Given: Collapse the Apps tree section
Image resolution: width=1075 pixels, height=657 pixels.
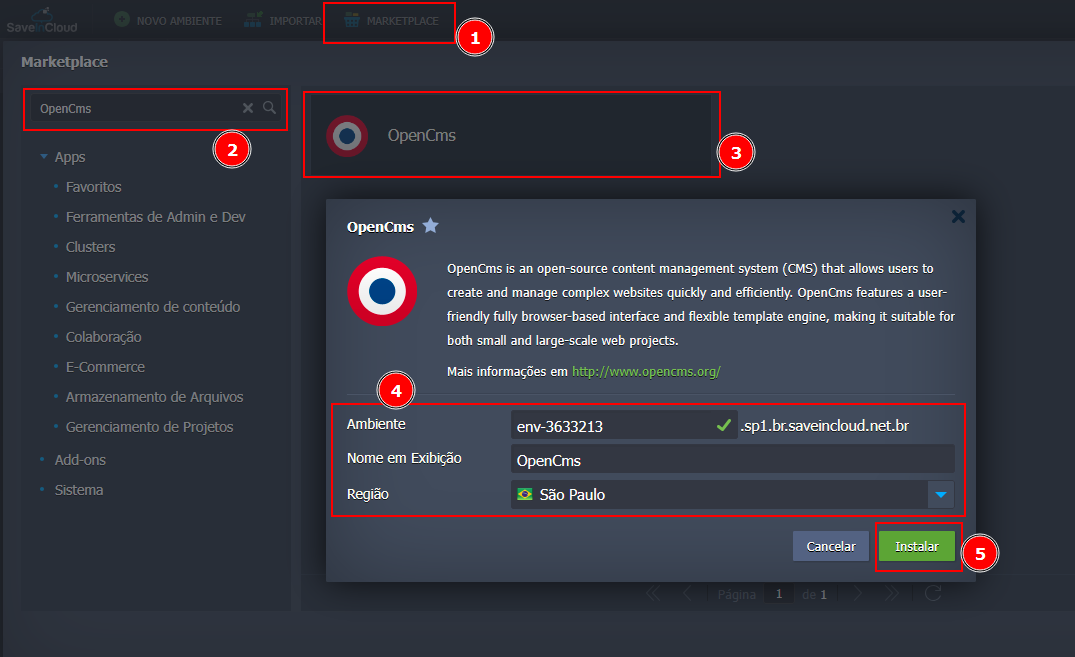Looking at the screenshot, I should 44,157.
